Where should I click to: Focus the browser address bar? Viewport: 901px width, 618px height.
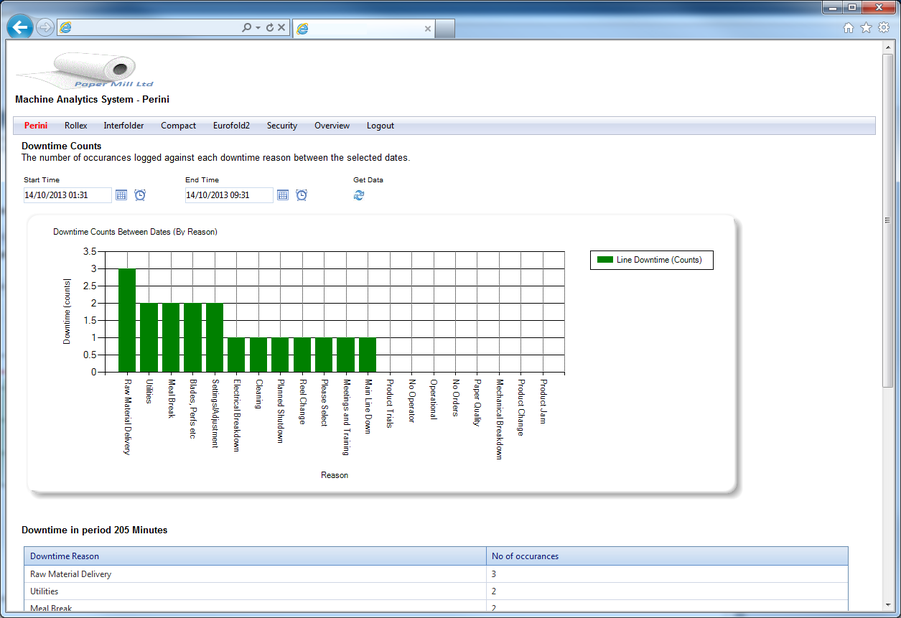(x=155, y=28)
